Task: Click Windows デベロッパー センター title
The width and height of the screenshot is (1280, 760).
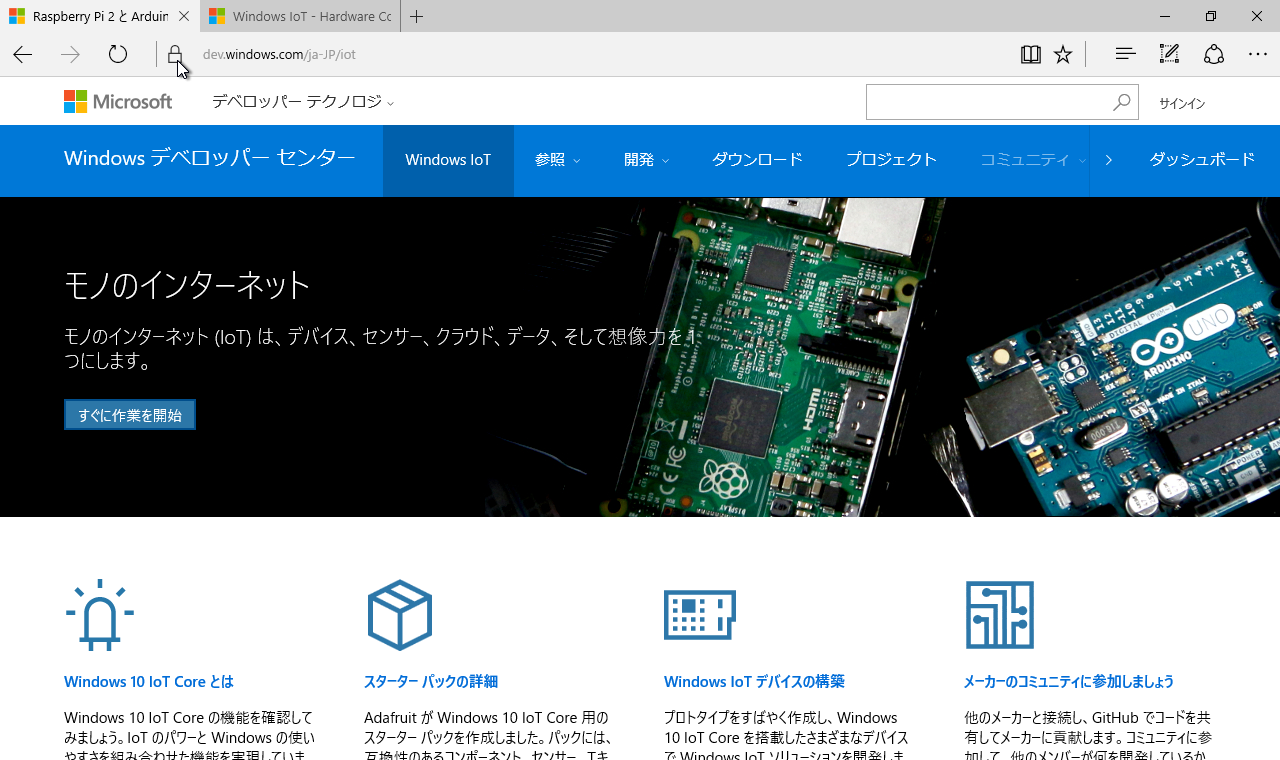Action: [x=209, y=158]
